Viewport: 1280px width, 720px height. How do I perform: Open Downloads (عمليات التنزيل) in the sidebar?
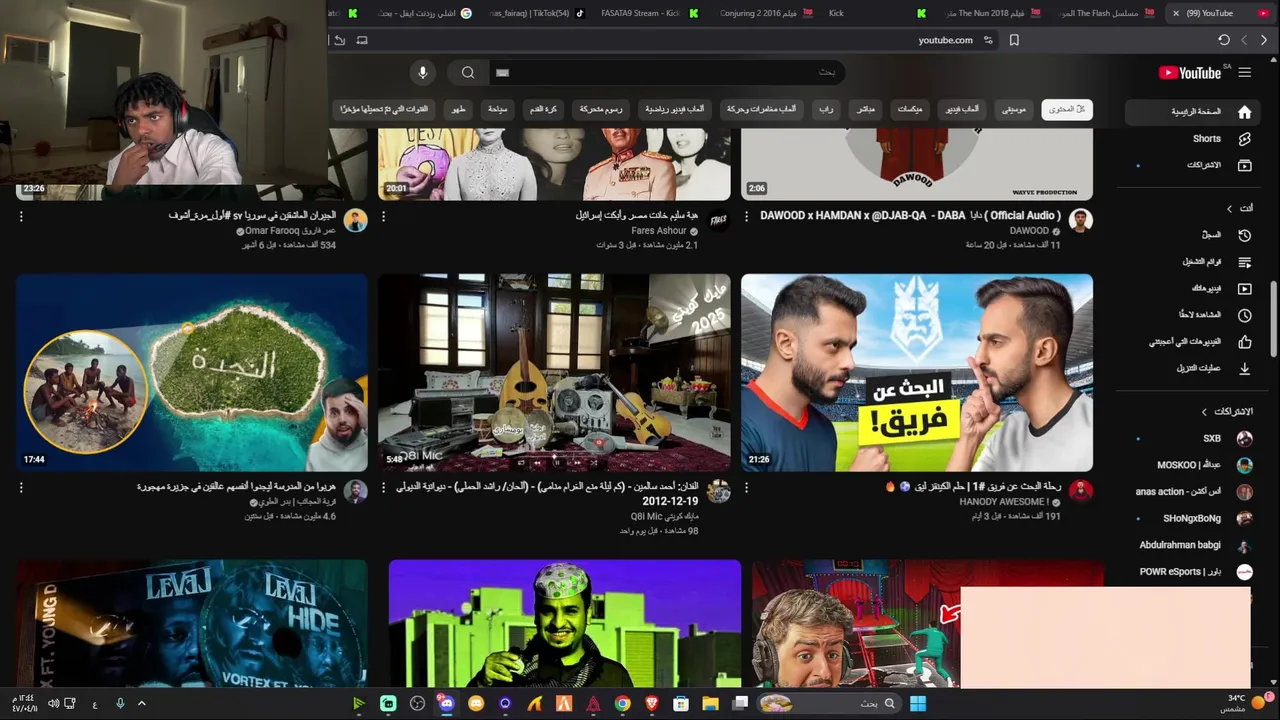coord(1193,368)
